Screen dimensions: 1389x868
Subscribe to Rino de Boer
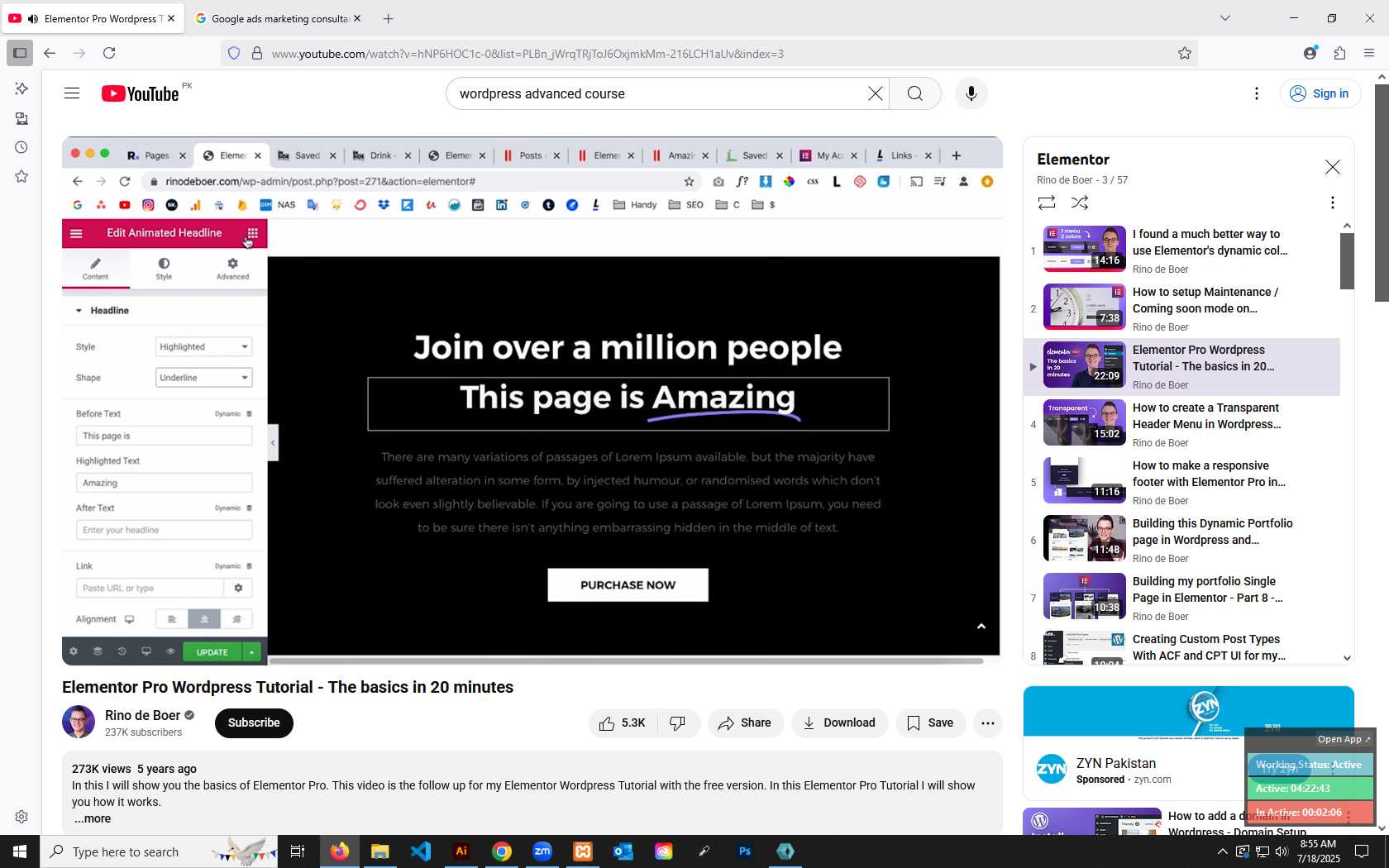point(254,723)
